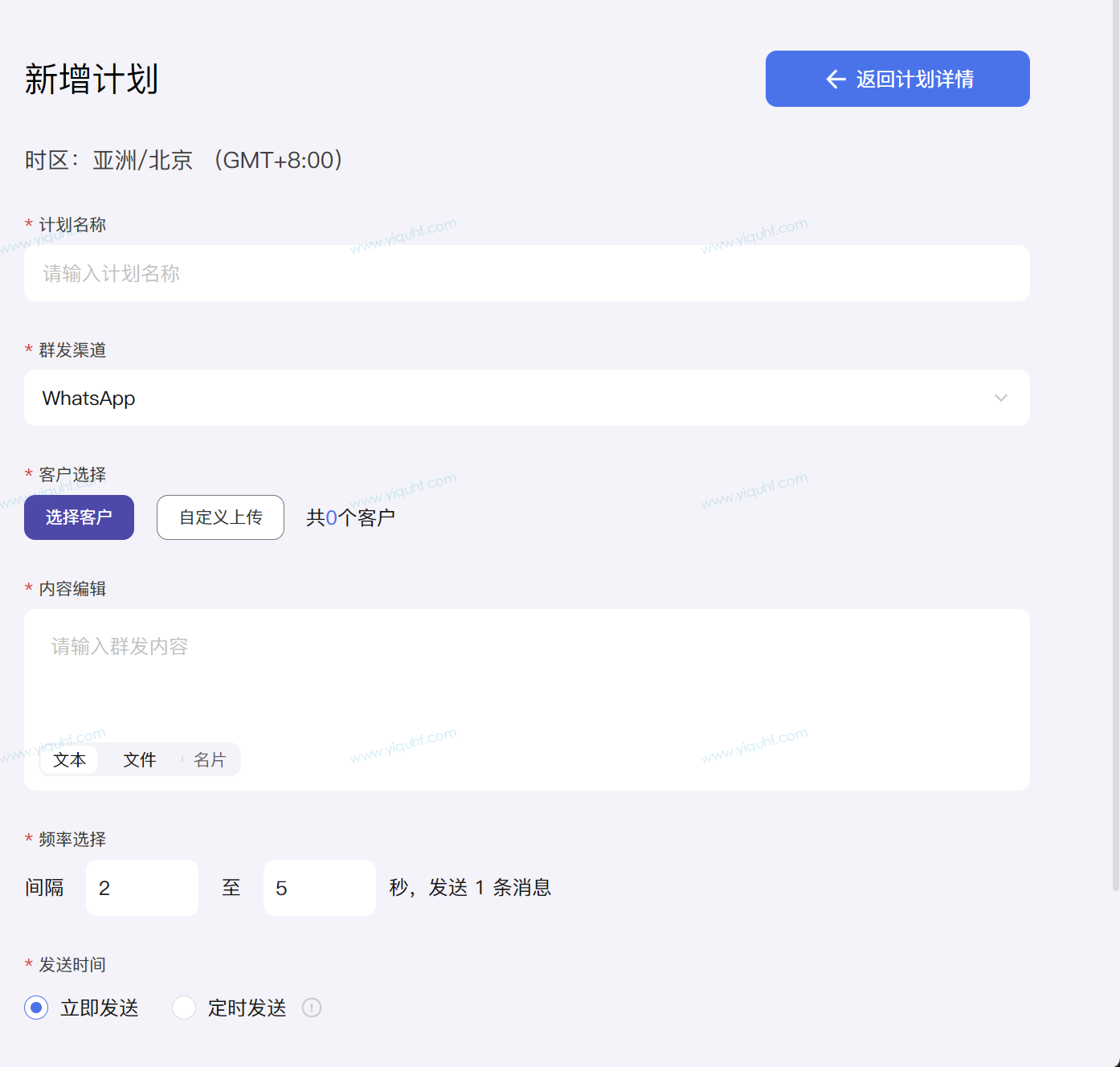Expand the 群发渠道 dropdown chevron
This screenshot has width=1120, height=1067.
[x=1001, y=398]
